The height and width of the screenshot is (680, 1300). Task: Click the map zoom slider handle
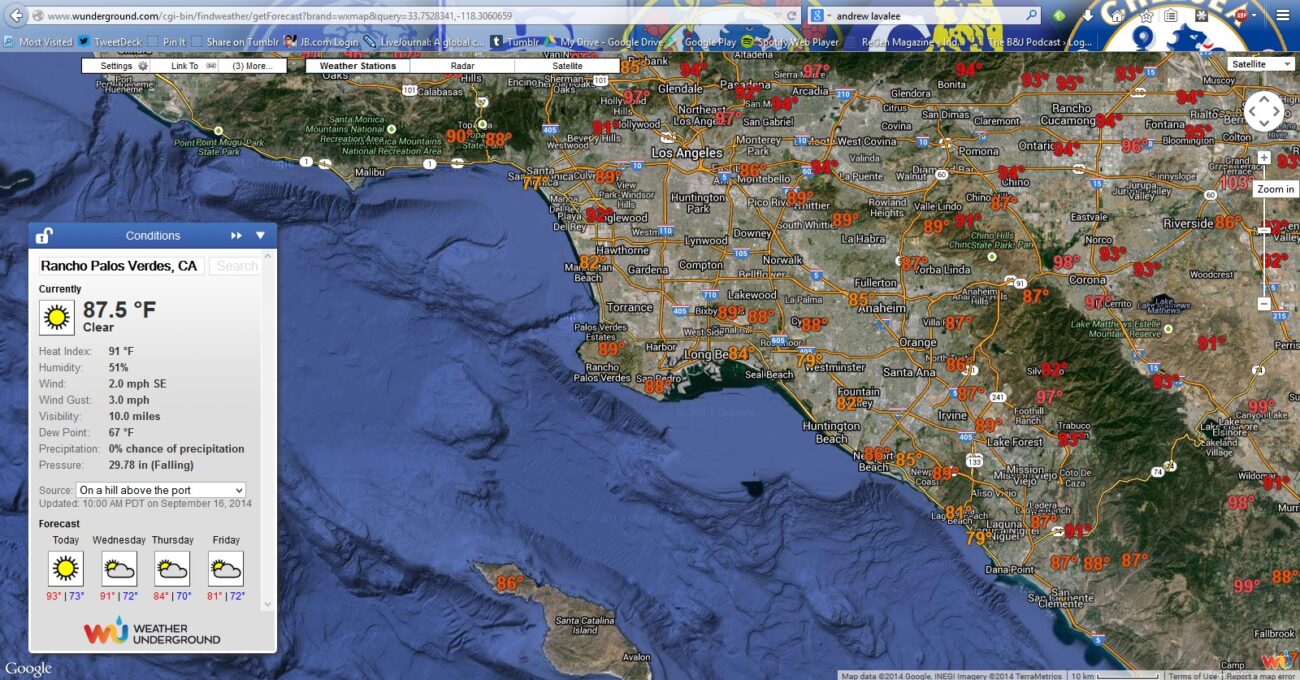pos(1264,230)
